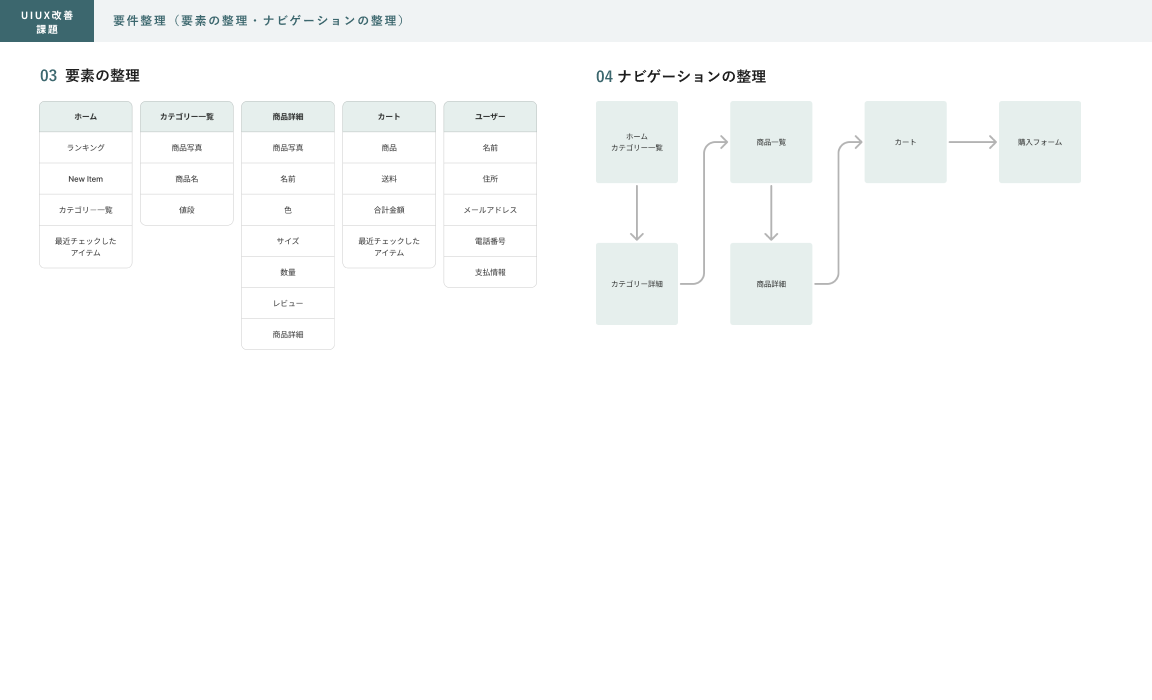1152x700 pixels.
Task: Click the arrow between カート and 購入フォーム
Action: click(972, 142)
